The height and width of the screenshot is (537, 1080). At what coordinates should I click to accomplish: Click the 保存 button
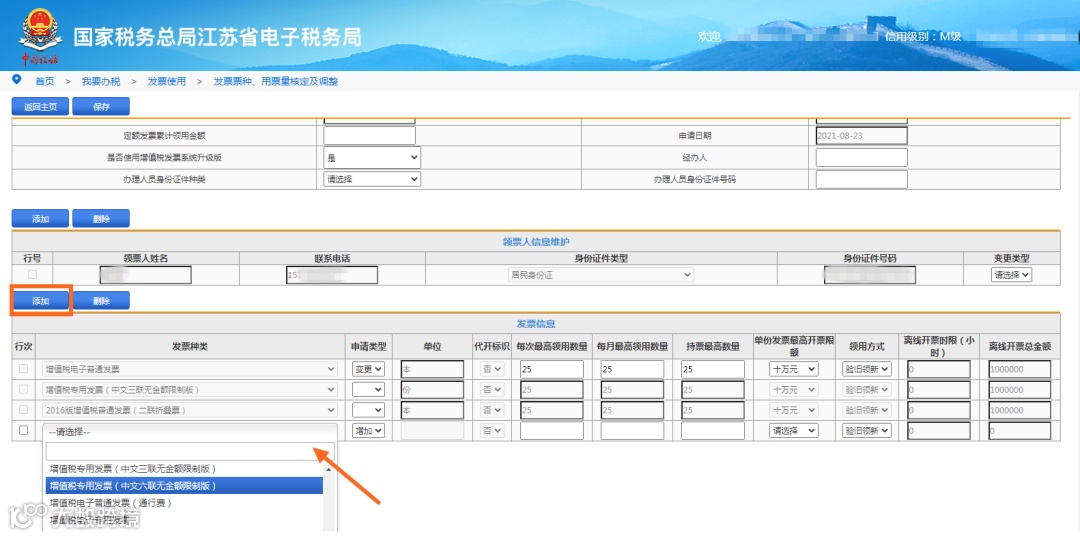pyautogui.click(x=101, y=107)
